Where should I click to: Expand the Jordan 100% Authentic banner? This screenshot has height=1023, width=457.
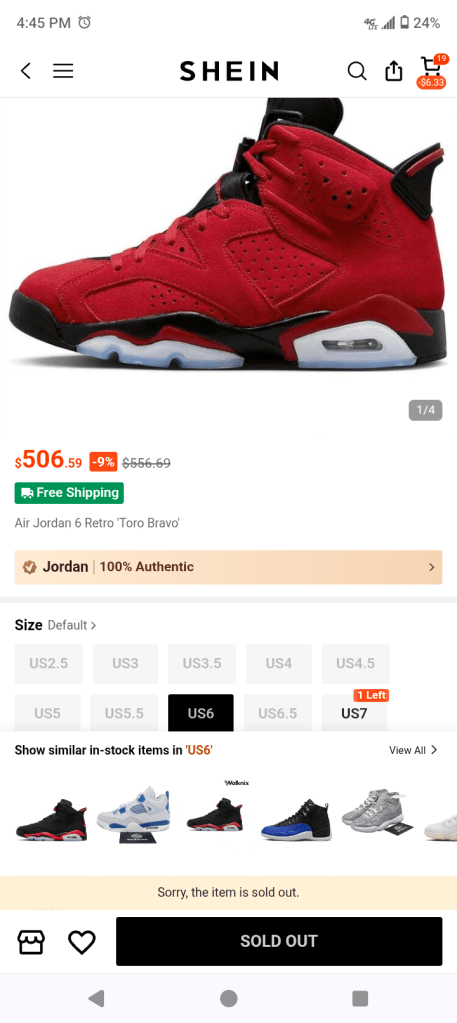228,567
